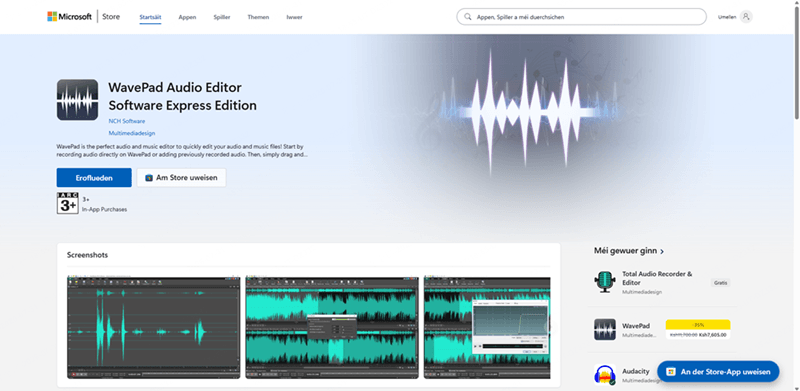Expand Méi gewuer ginn chevron
This screenshot has height=391, width=800.
[662, 252]
